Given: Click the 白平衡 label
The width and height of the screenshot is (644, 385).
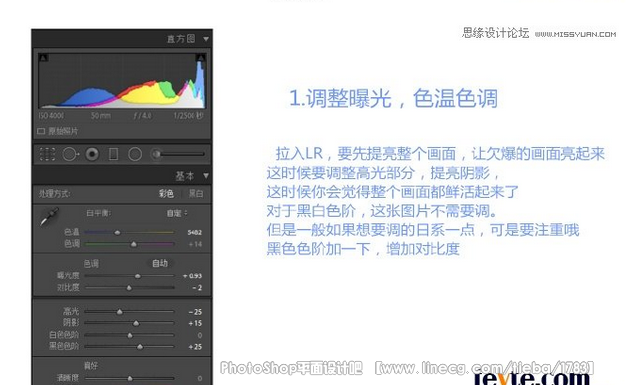Looking at the screenshot, I should pyautogui.click(x=99, y=213).
